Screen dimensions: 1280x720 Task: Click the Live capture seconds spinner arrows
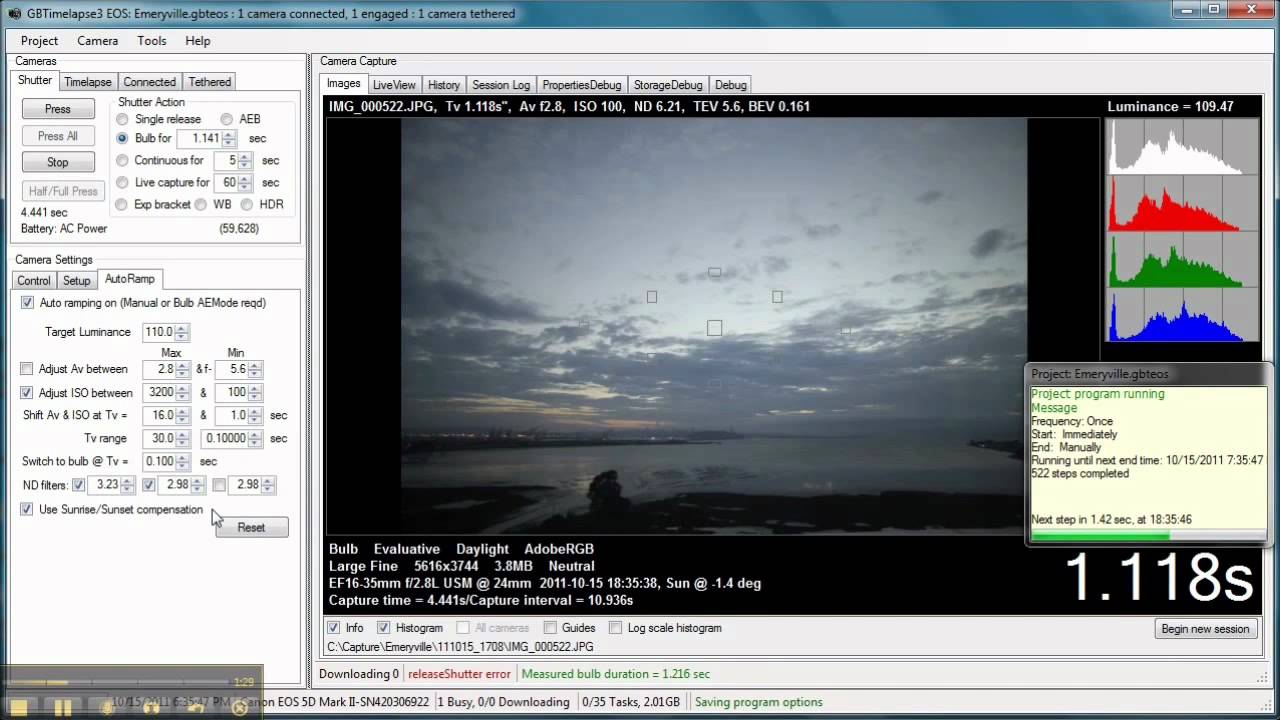coord(245,183)
